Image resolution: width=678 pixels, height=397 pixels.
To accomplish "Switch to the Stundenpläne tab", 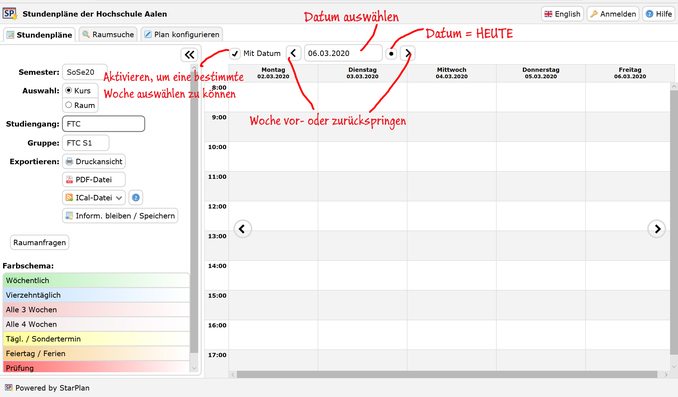I will (39, 35).
